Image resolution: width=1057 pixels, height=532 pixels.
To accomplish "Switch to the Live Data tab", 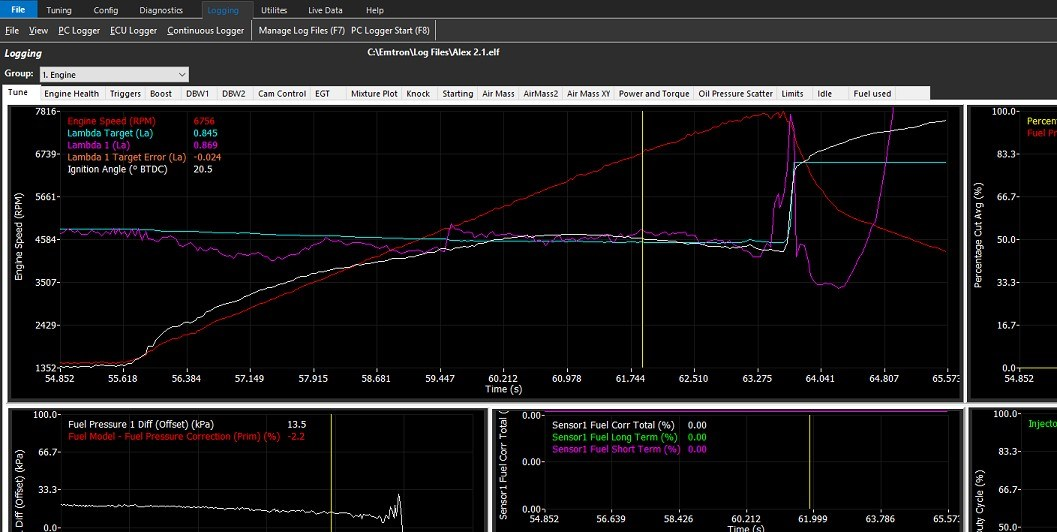I will (325, 10).
